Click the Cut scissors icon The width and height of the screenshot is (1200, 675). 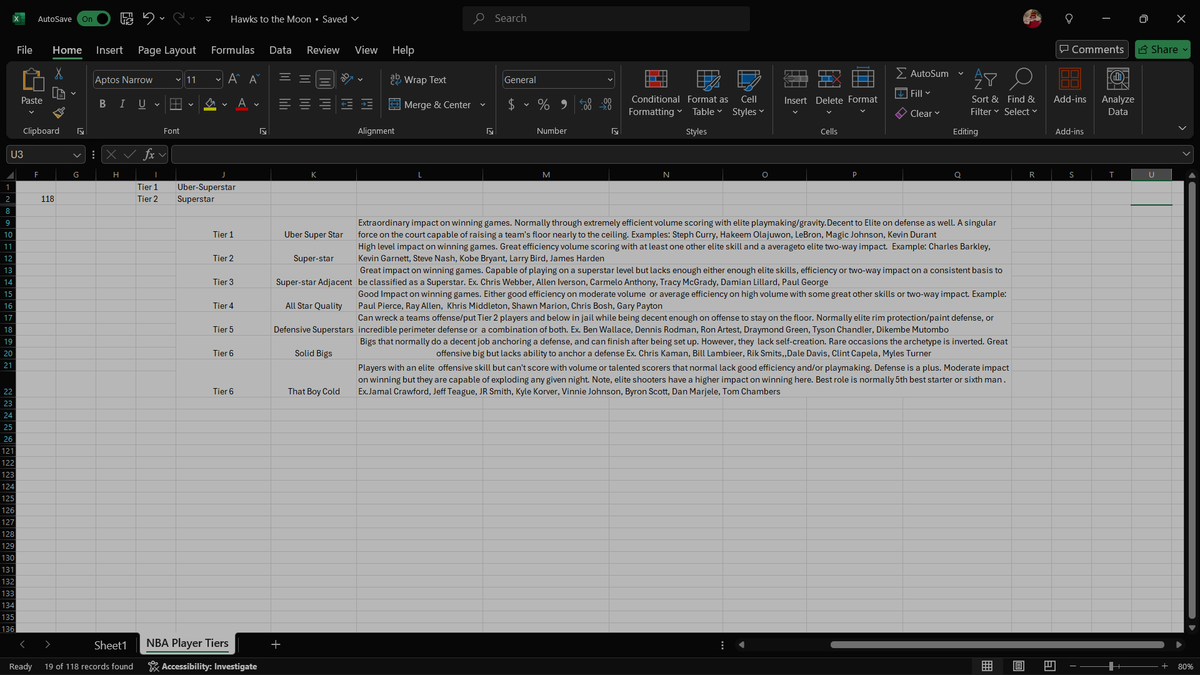[x=59, y=73]
